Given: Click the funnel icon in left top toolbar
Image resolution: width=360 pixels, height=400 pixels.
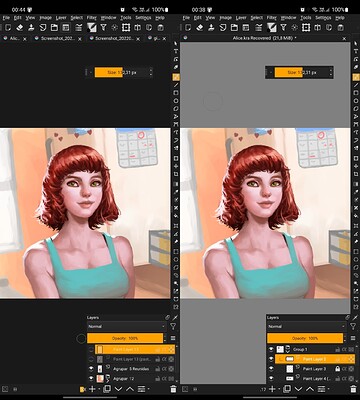Looking at the screenshot, I should (x=103, y=27).
